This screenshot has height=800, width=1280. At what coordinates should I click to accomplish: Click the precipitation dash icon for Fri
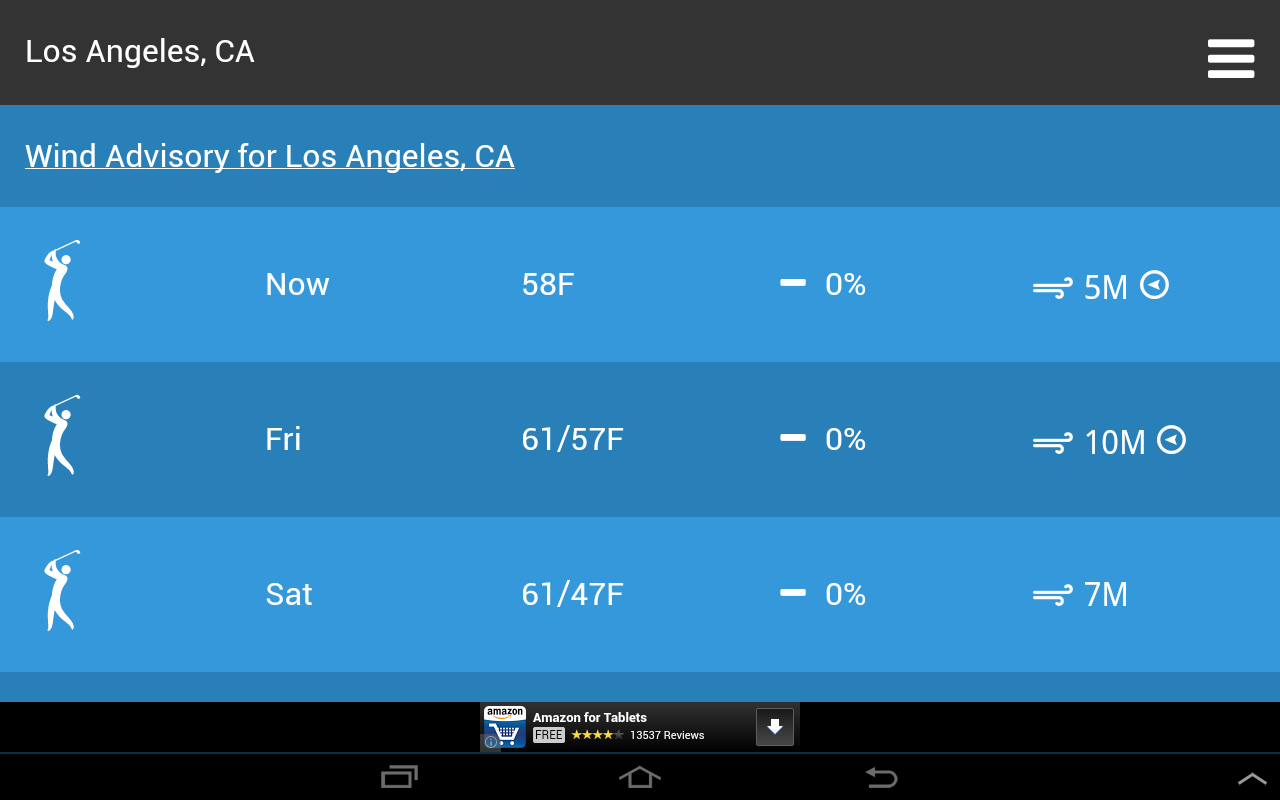[x=793, y=438]
